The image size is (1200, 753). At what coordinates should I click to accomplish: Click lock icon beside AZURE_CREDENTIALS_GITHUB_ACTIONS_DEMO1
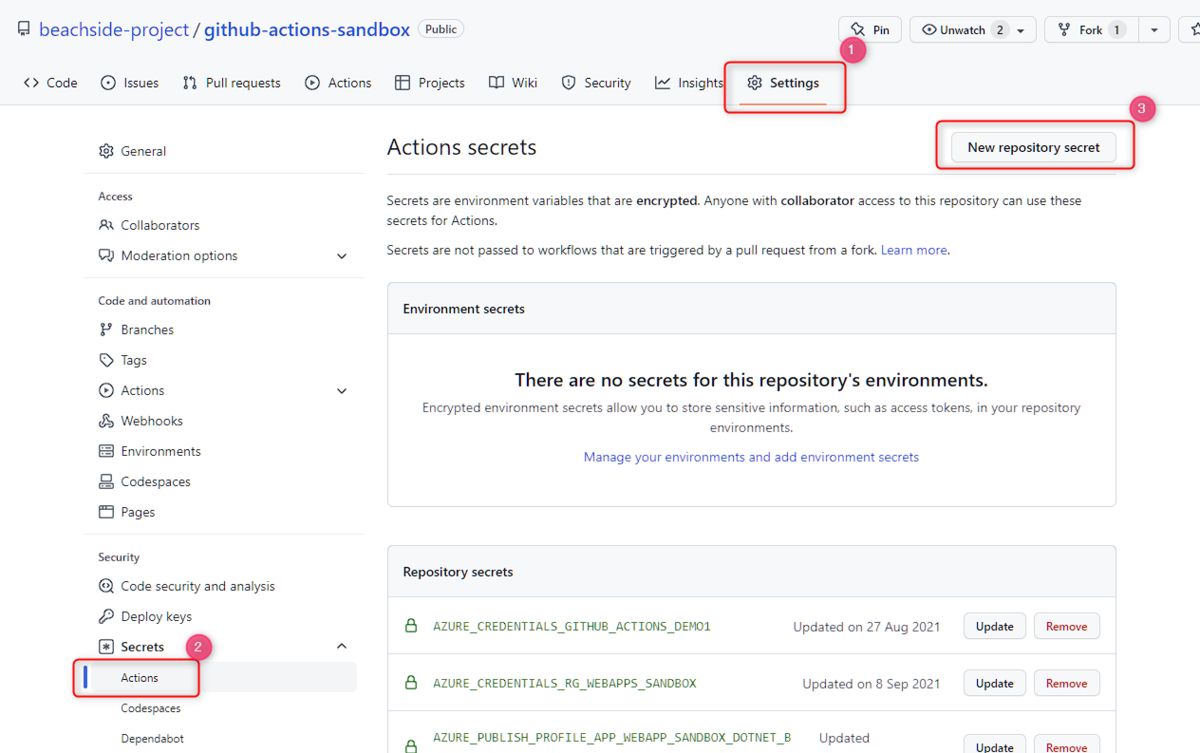[x=410, y=626]
